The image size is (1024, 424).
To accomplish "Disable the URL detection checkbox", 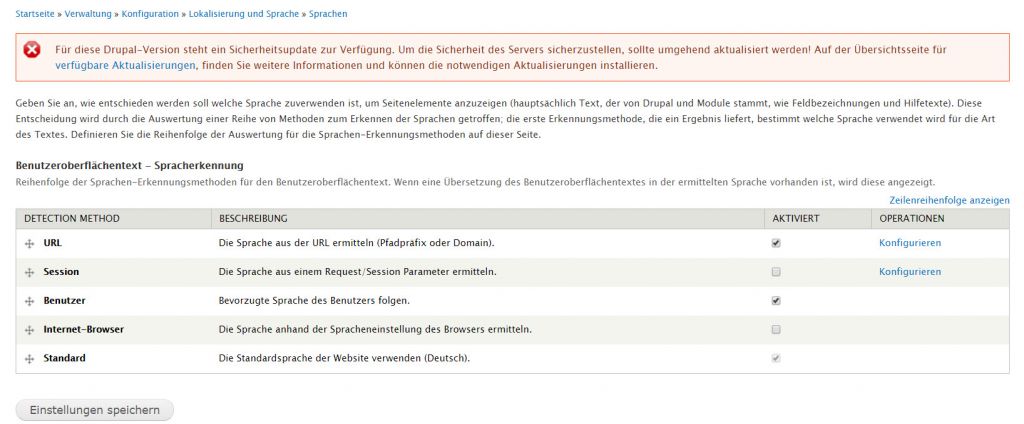I will click(776, 243).
